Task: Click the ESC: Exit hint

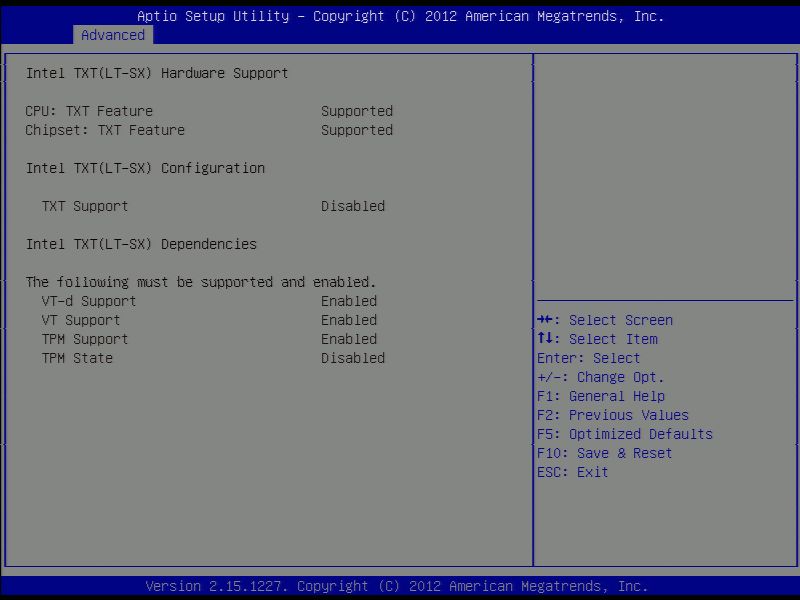Action: pyautogui.click(x=573, y=472)
